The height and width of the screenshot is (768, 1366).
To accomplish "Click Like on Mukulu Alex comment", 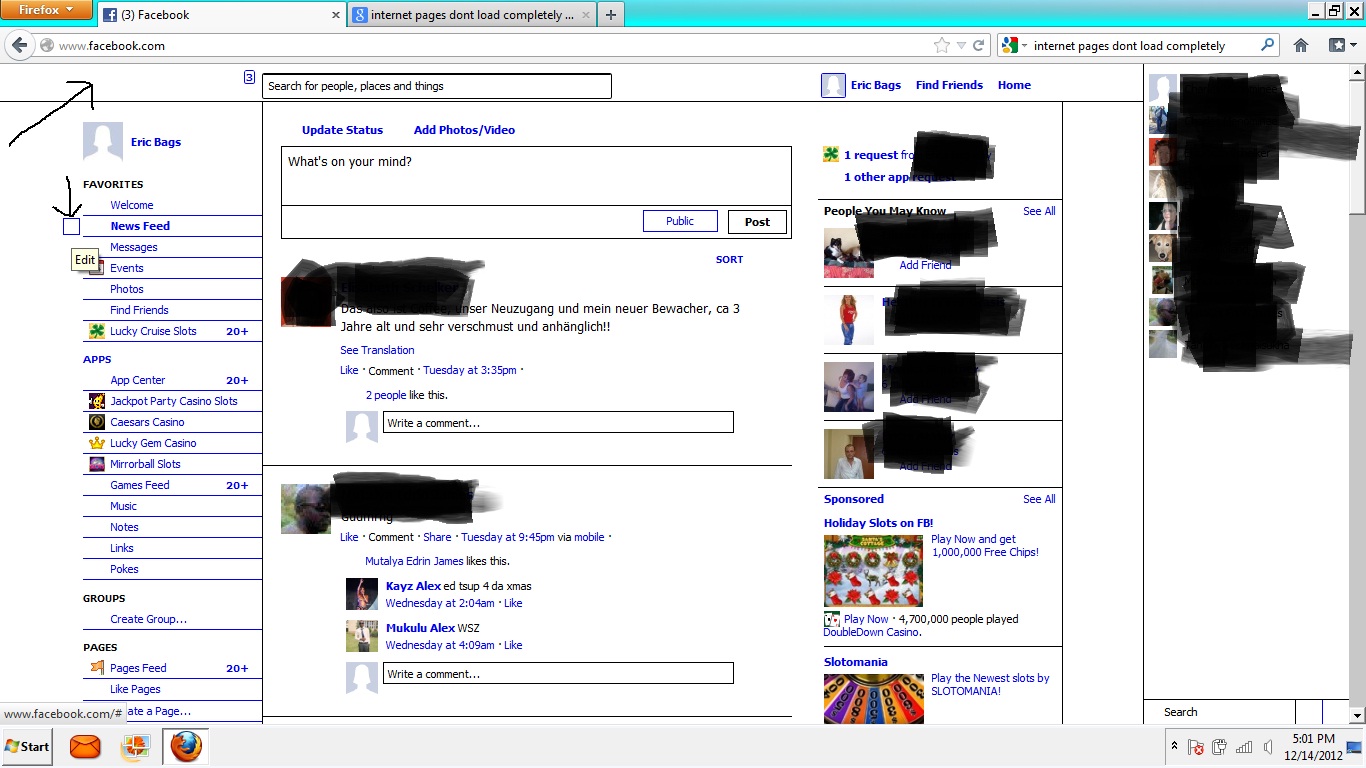I will (513, 645).
